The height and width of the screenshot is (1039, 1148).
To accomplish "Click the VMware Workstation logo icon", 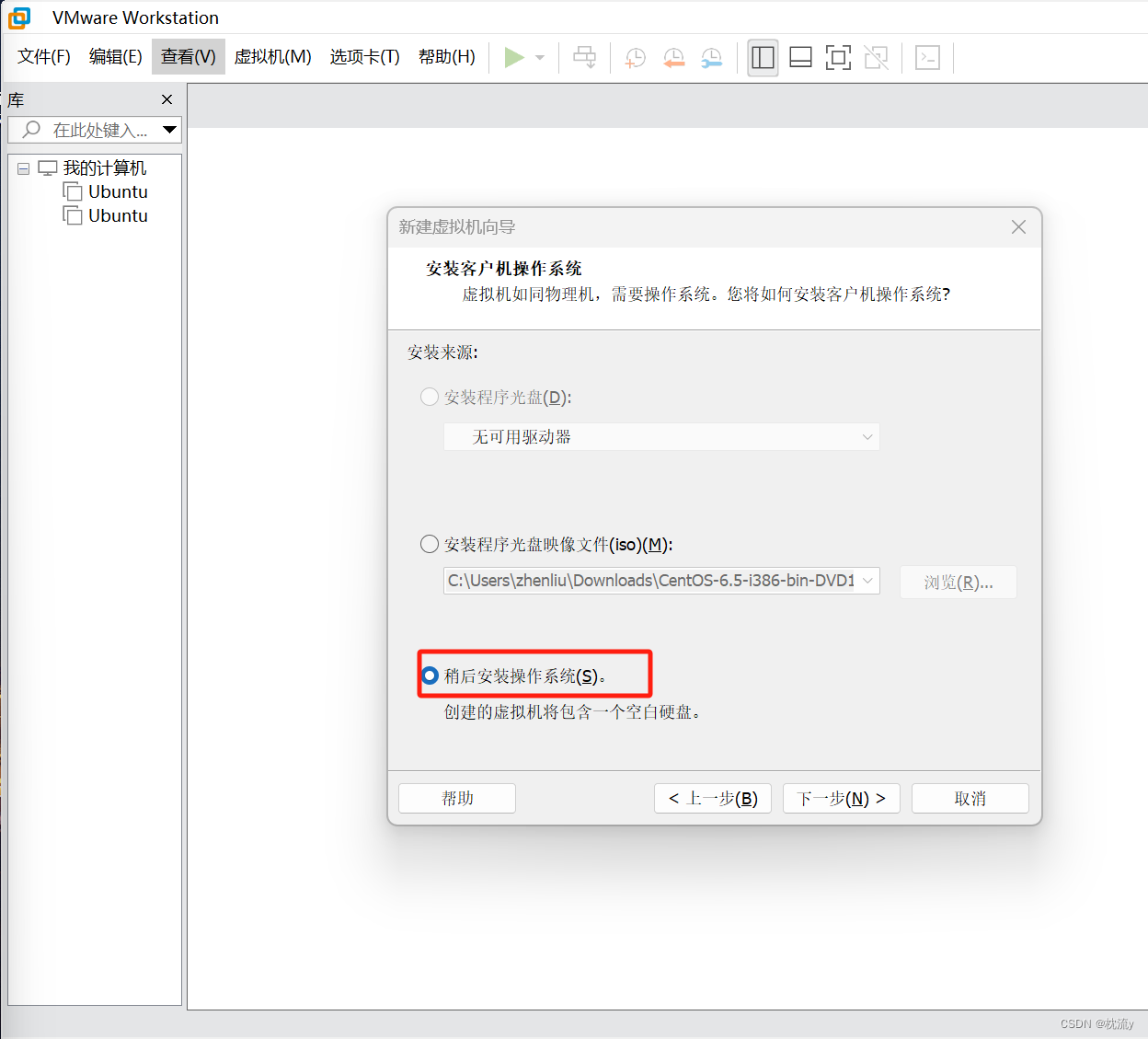I will coord(19,17).
